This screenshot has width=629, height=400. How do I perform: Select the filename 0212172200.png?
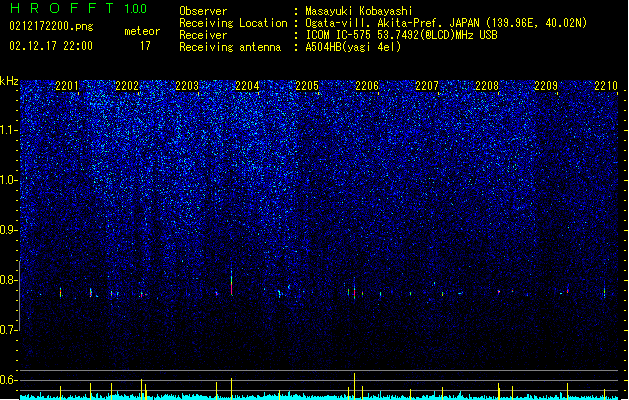point(51,26)
